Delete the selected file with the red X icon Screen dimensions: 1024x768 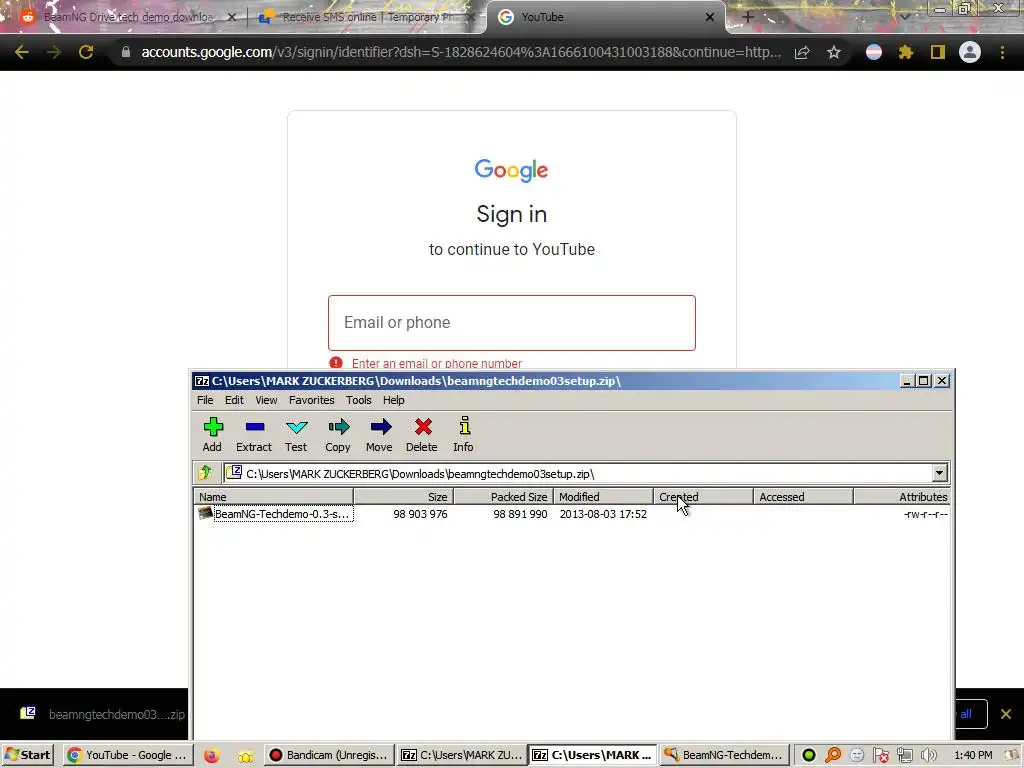point(422,434)
